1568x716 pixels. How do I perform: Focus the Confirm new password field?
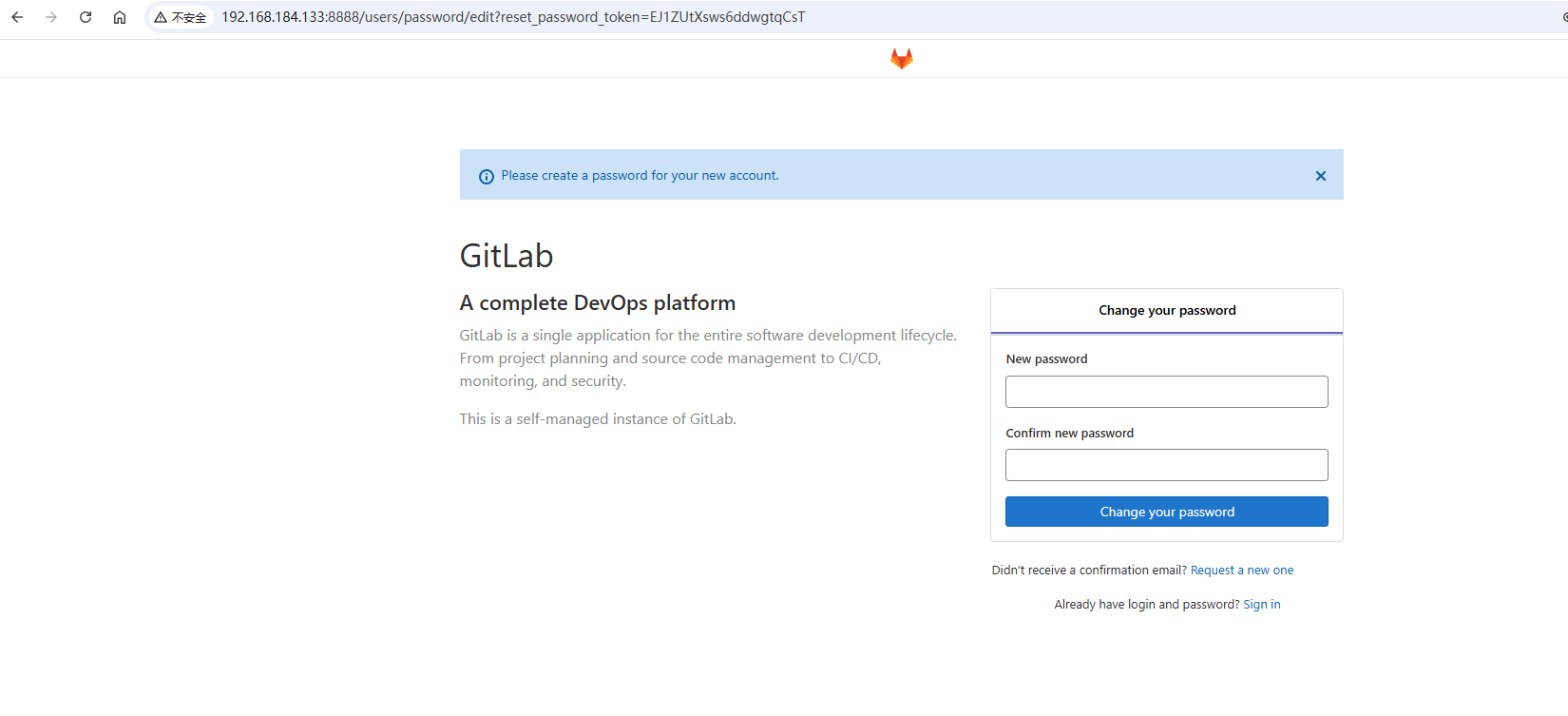pyautogui.click(x=1167, y=465)
